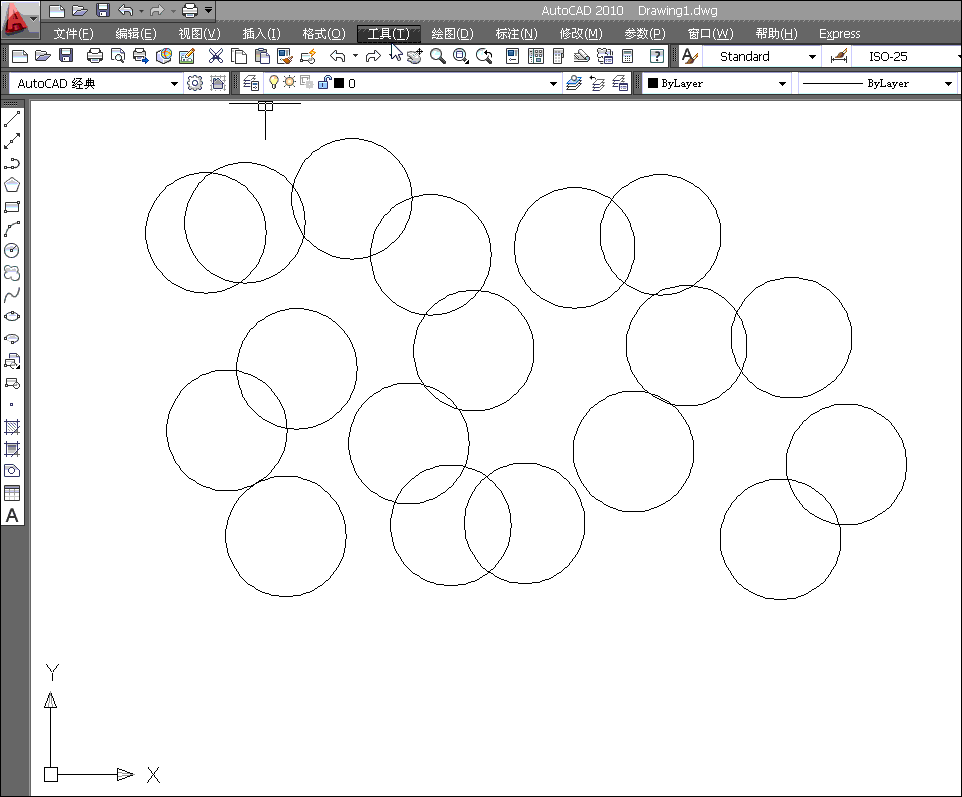Select the Point tool

click(x=12, y=404)
